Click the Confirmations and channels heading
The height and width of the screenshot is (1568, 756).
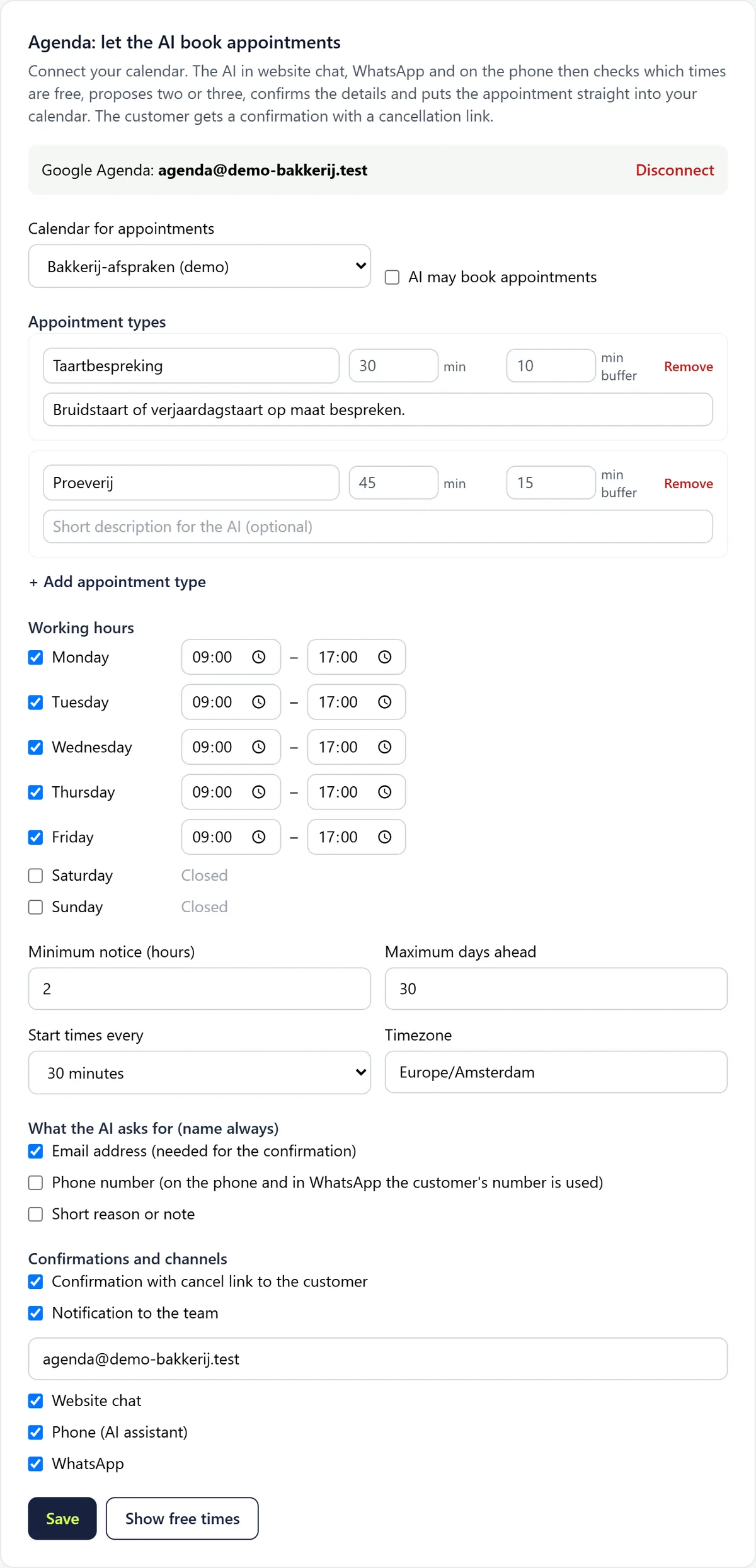[x=128, y=1259]
